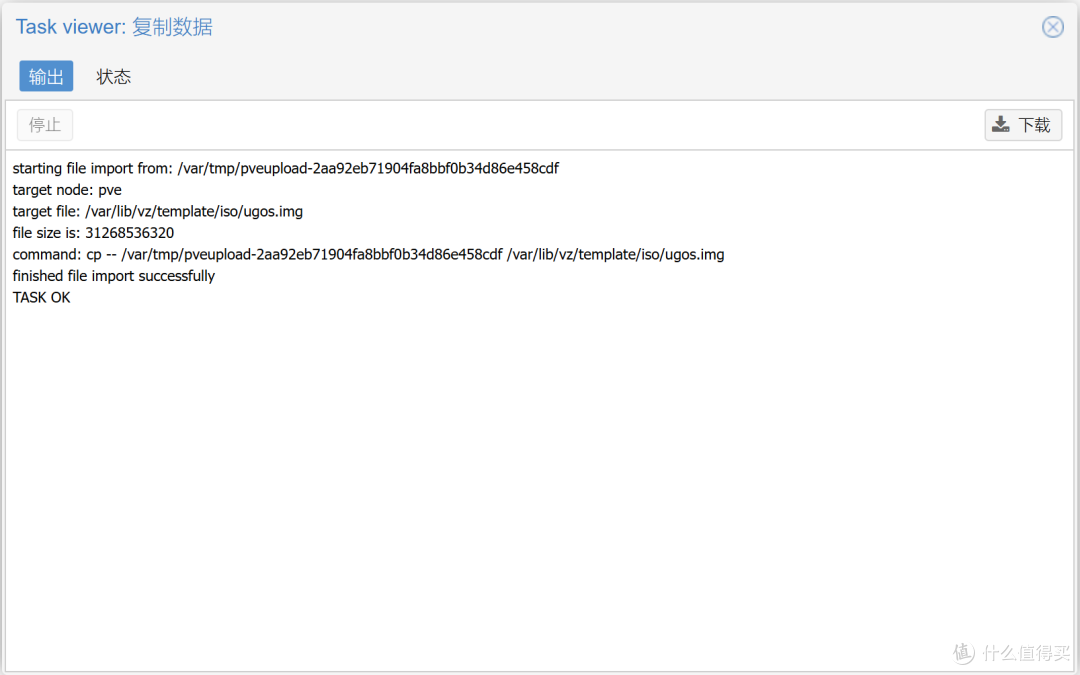Click the TASK OK line

(41, 298)
